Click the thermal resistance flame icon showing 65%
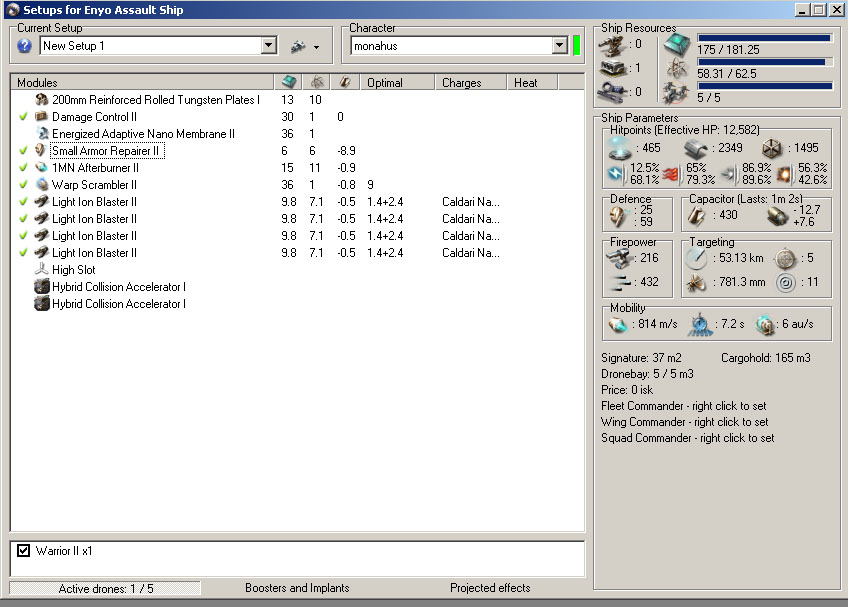This screenshot has width=848, height=607. [x=672, y=174]
